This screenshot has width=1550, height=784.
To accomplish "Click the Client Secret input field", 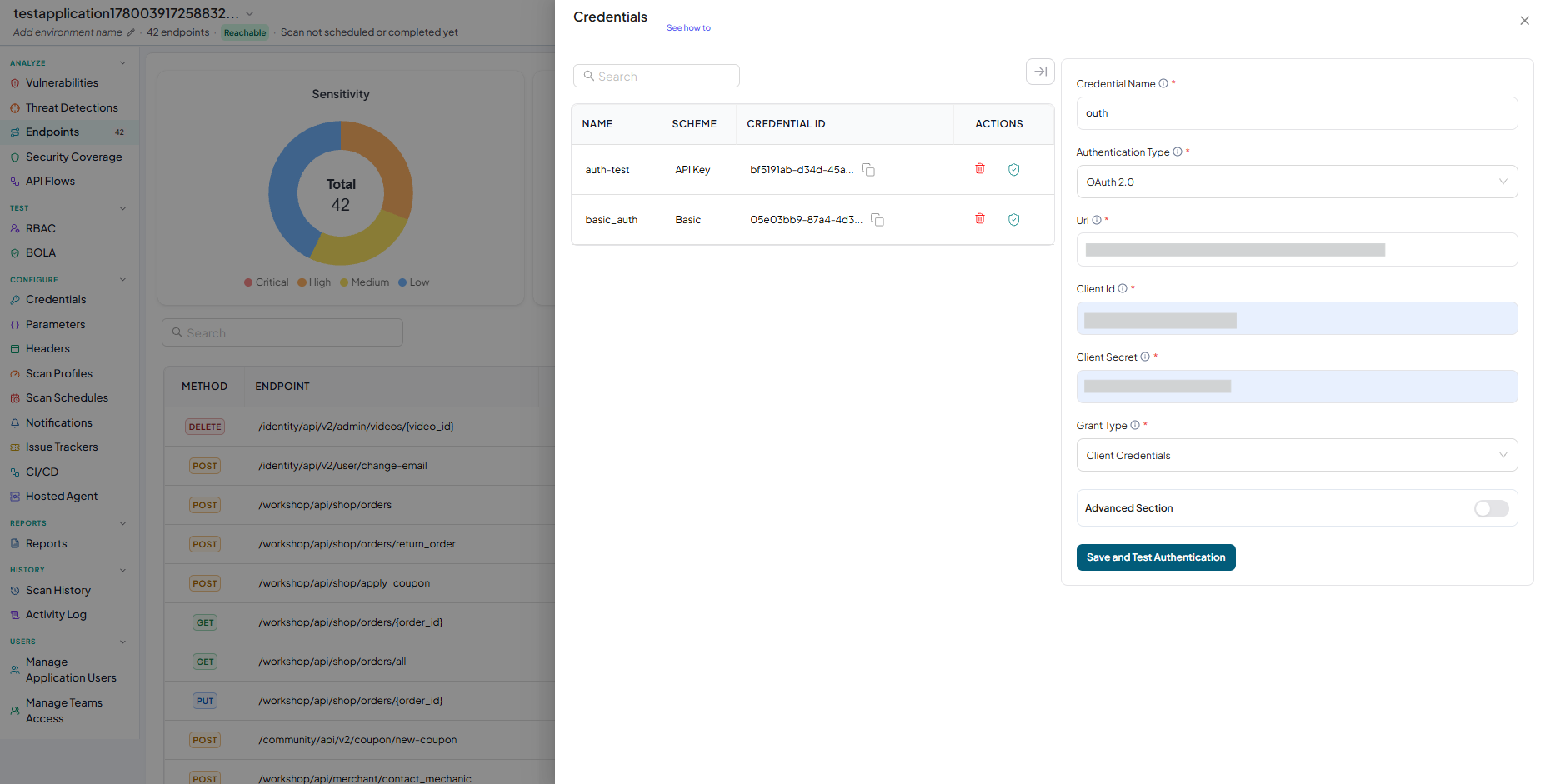I will click(x=1297, y=387).
